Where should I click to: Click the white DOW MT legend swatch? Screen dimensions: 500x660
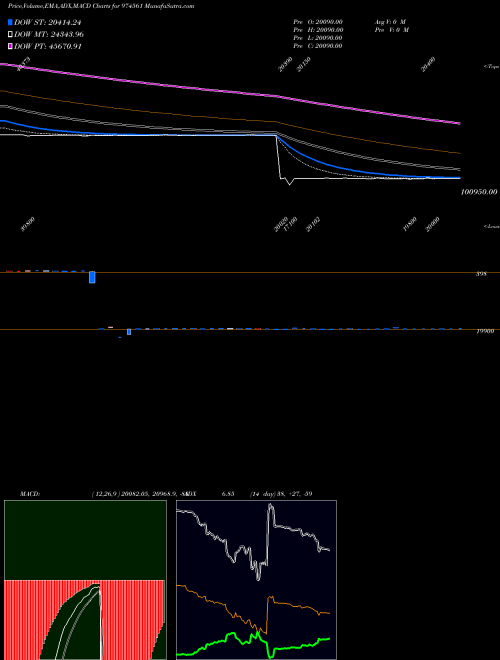[x=10, y=34]
